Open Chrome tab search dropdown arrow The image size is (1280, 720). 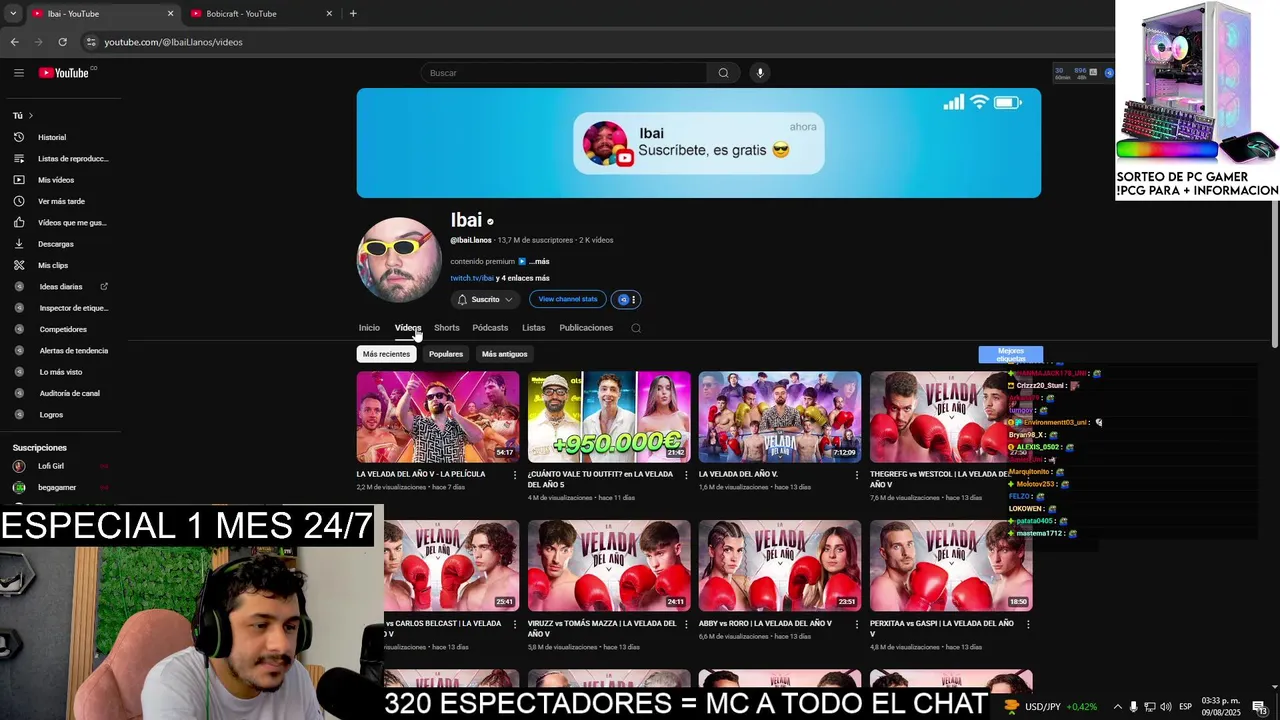click(x=12, y=14)
